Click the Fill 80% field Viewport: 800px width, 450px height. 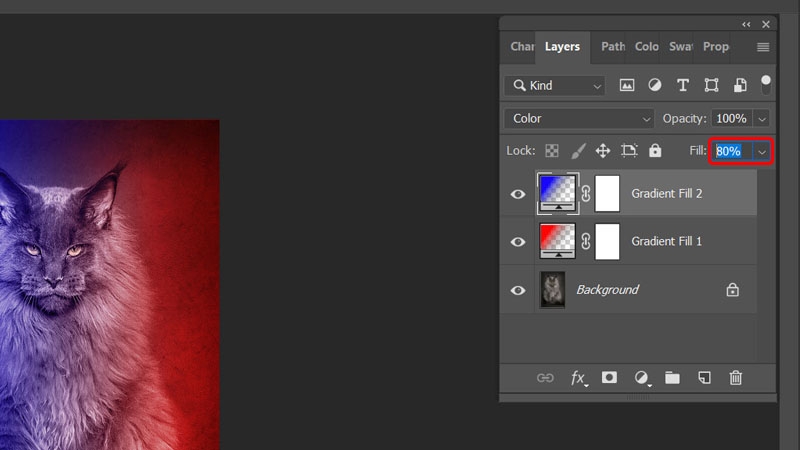733,152
